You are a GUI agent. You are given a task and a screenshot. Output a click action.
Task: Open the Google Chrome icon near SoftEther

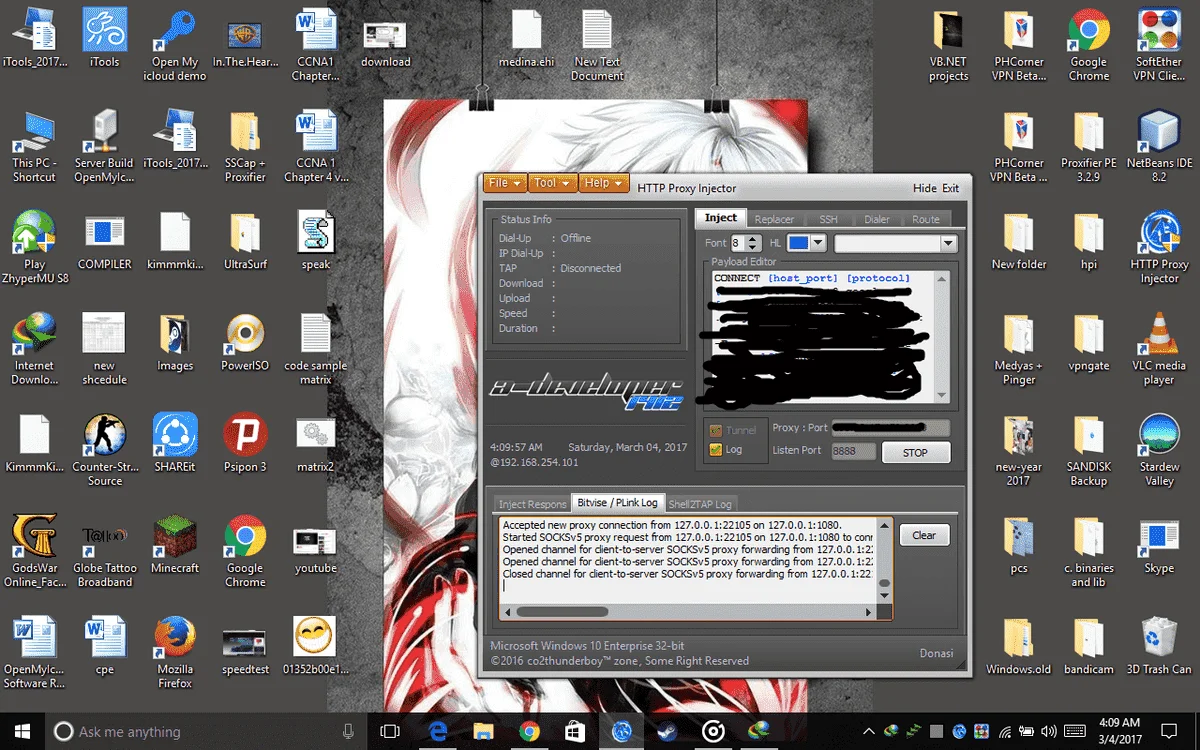(1088, 45)
